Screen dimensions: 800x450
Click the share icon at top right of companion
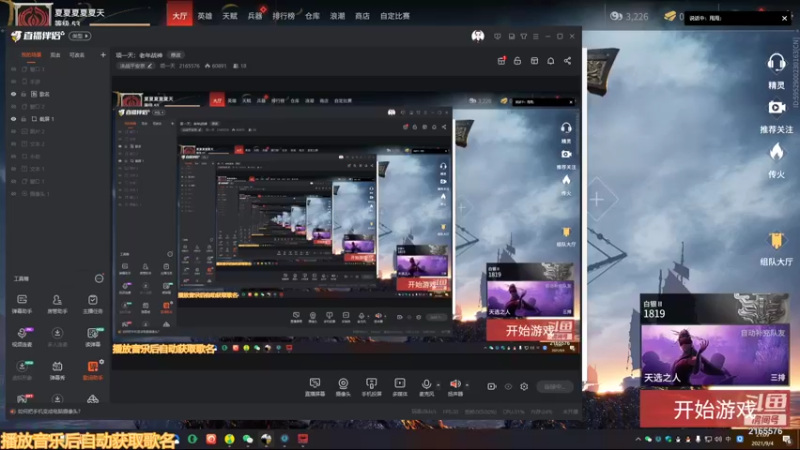pos(567,61)
